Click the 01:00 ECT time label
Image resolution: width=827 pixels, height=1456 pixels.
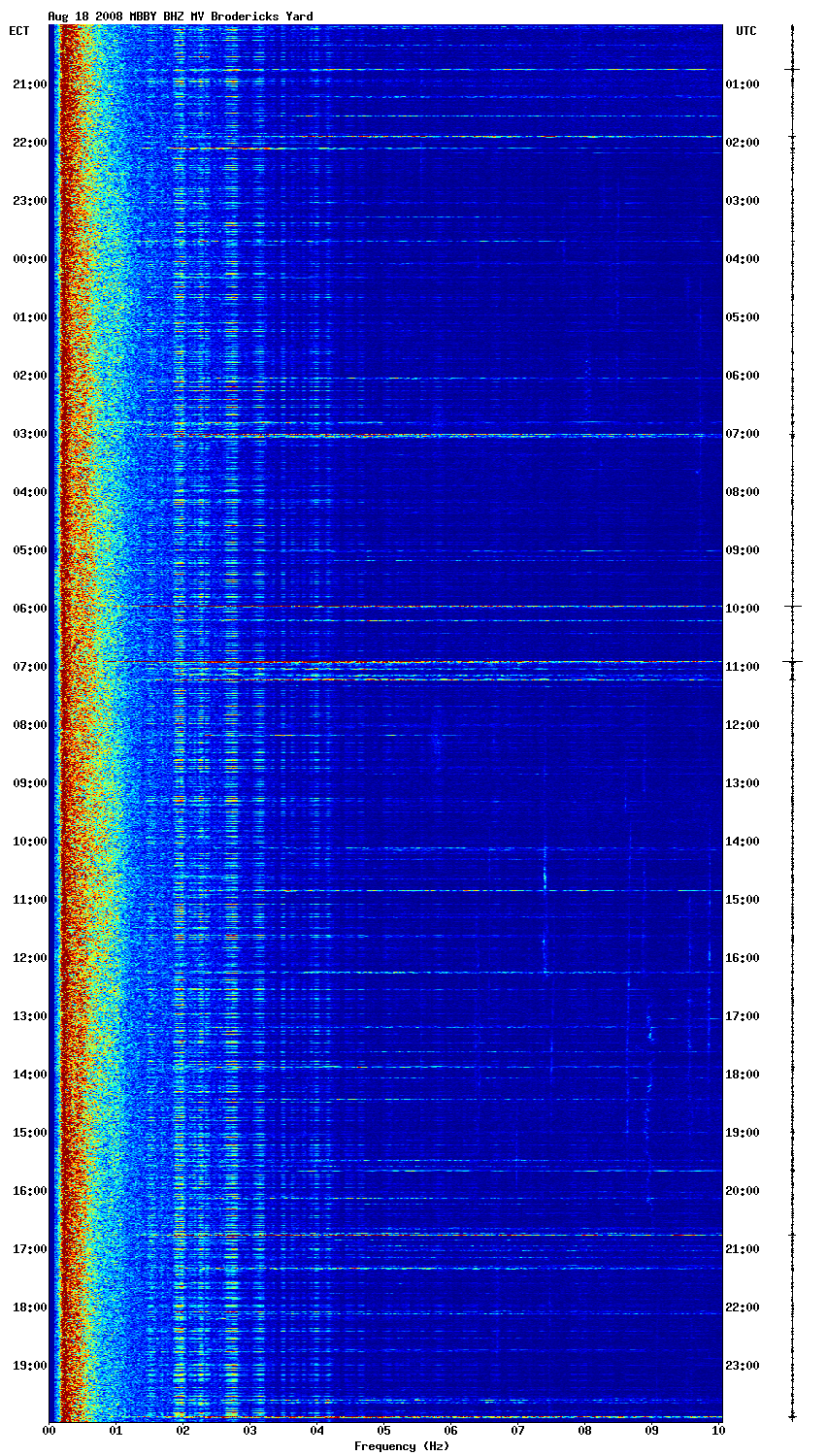pyautogui.click(x=30, y=317)
